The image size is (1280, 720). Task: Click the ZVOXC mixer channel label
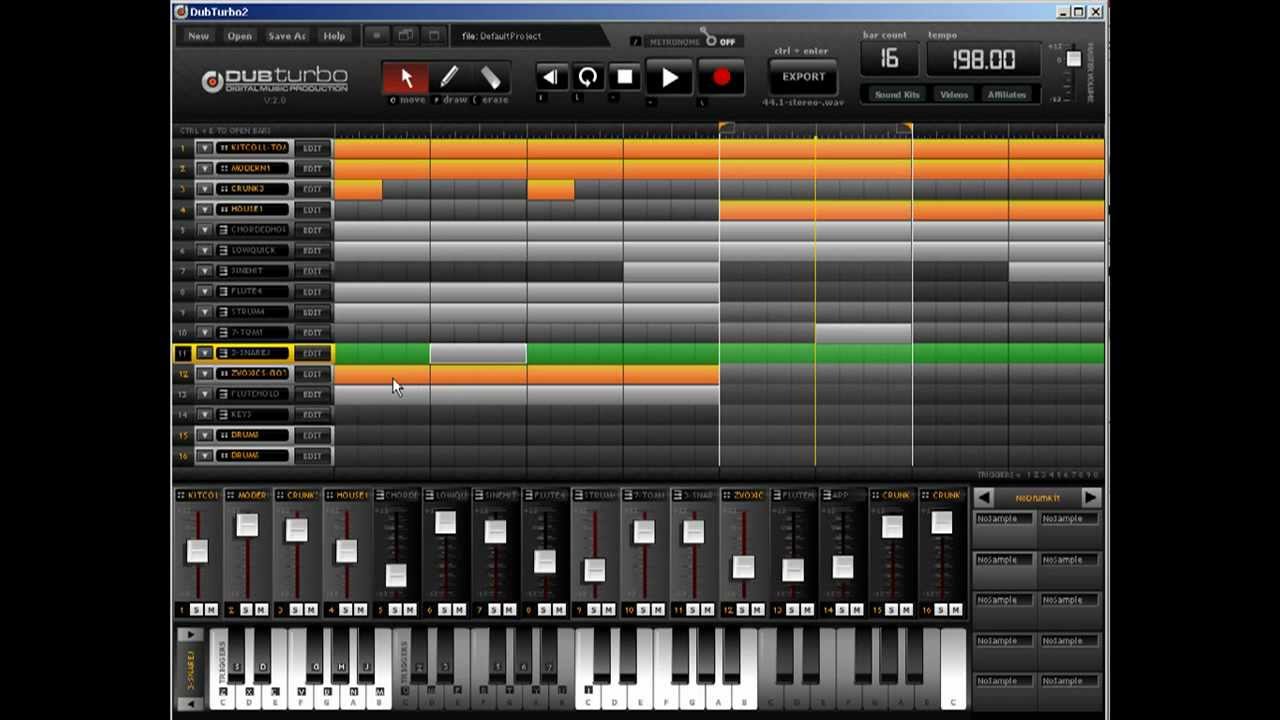click(743, 496)
